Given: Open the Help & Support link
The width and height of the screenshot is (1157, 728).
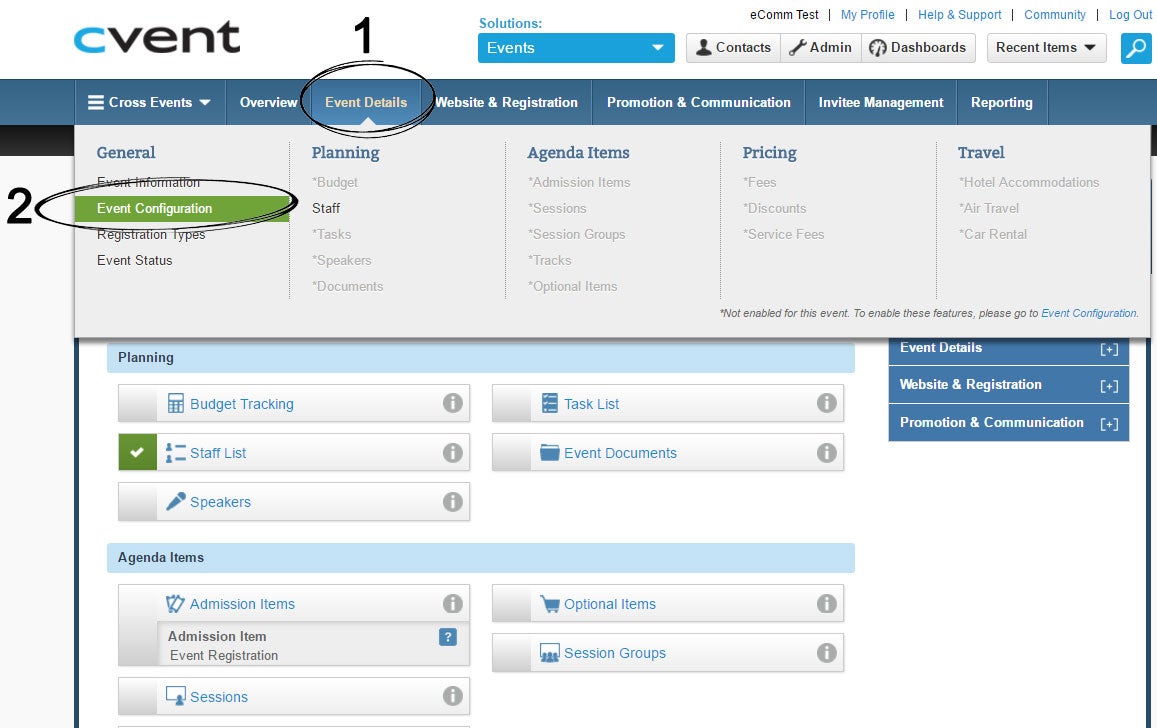Looking at the screenshot, I should click(x=959, y=15).
